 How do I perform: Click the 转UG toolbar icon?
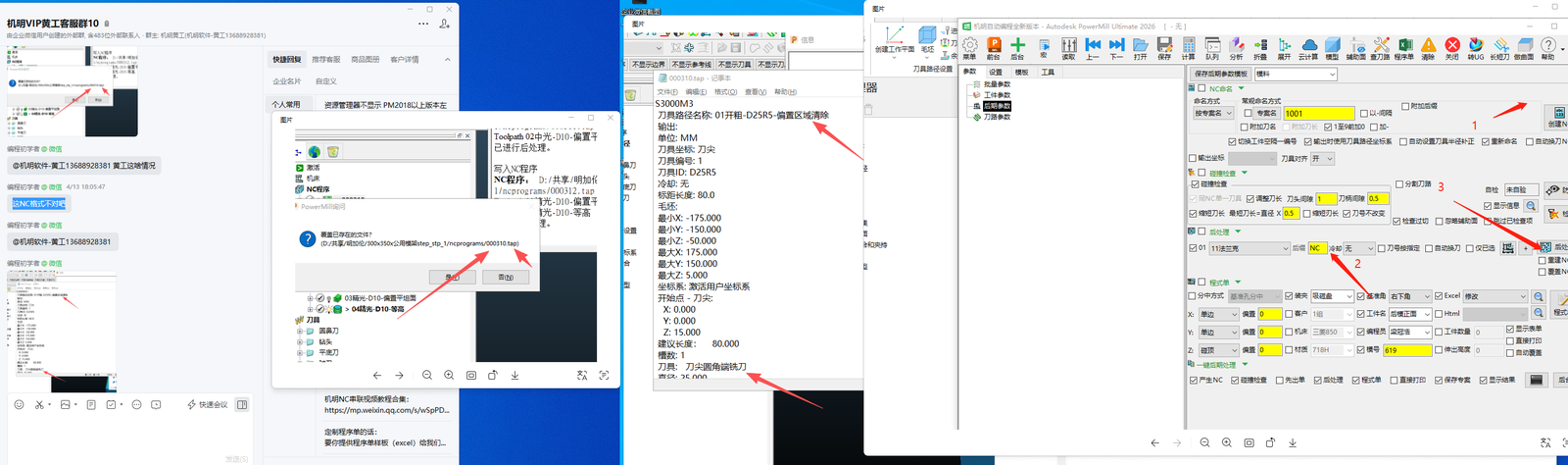click(x=1476, y=48)
